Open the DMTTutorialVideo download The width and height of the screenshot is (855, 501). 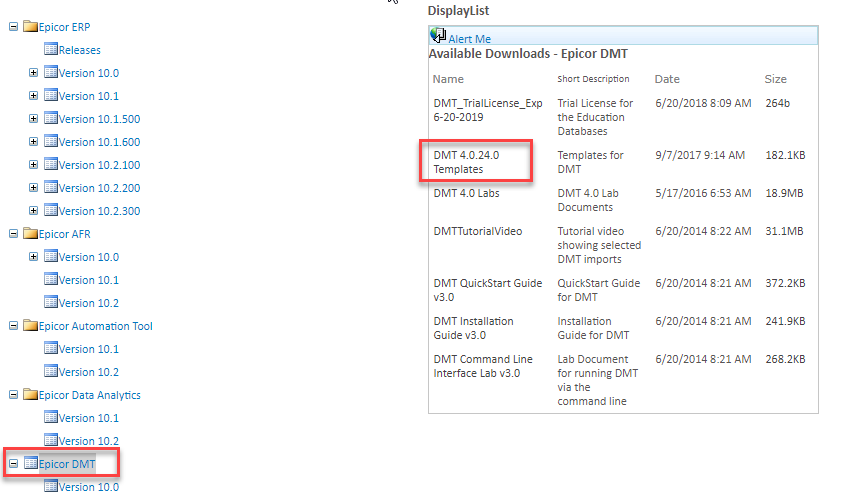478,231
